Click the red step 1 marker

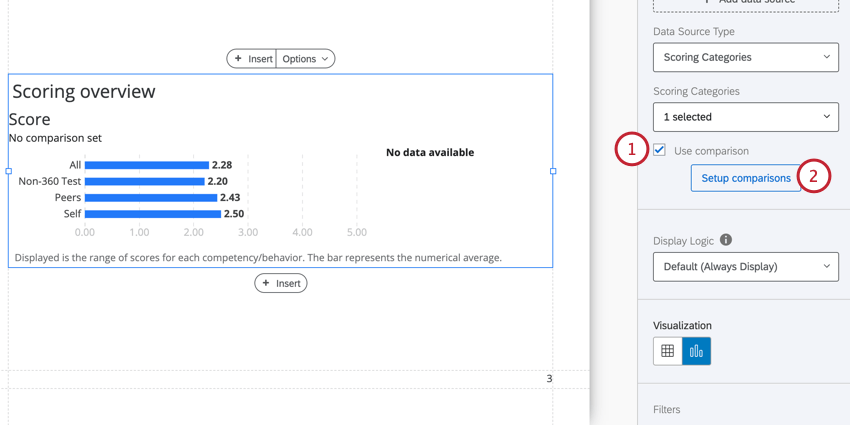pyautogui.click(x=631, y=150)
